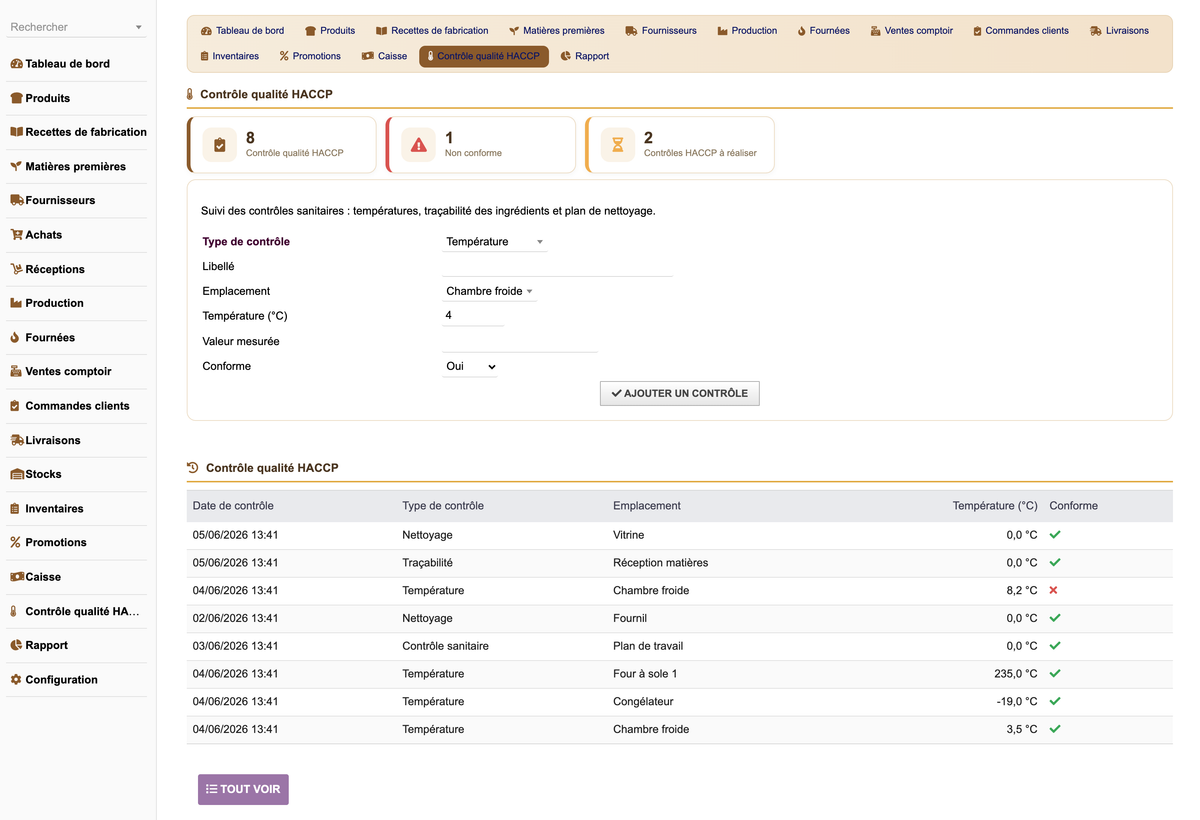Click the Fournées flame icon in sidebar
Image resolution: width=1200 pixels, height=820 pixels.
15,338
